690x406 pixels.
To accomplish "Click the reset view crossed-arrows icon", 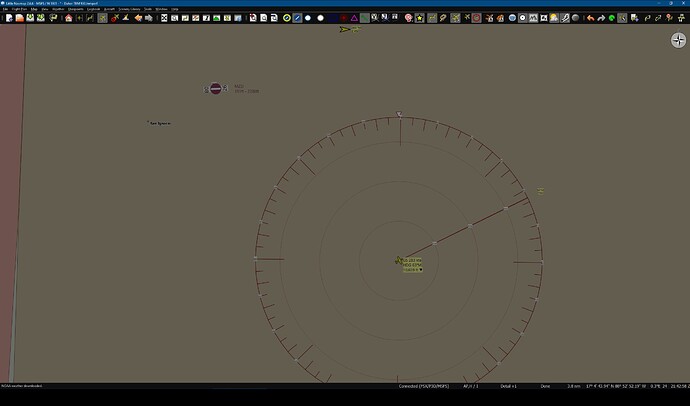I will [164, 18].
